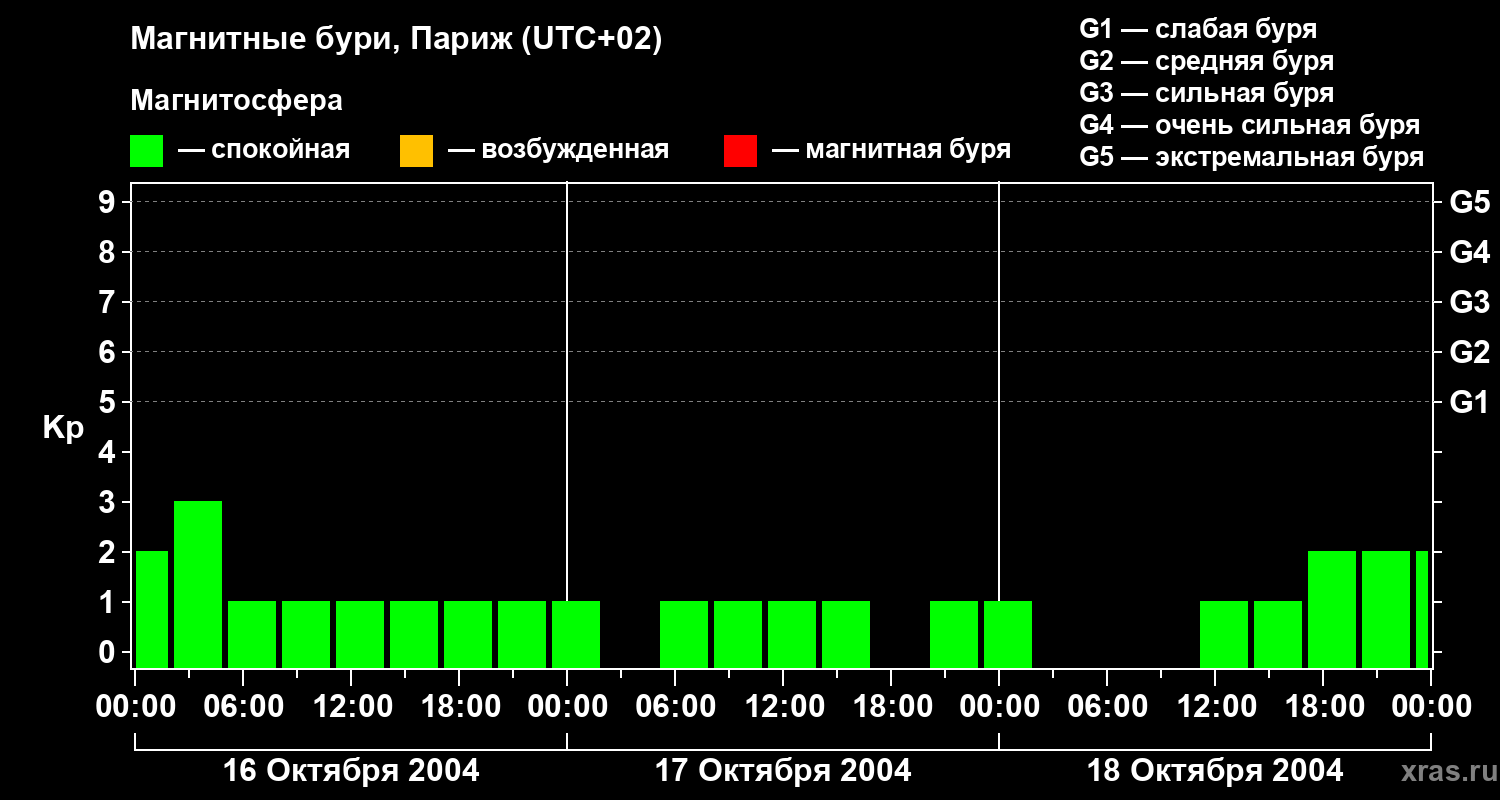This screenshot has height=800, width=1500.
Task: Click the 'Магнитосфера' heading
Action: [x=236, y=101]
